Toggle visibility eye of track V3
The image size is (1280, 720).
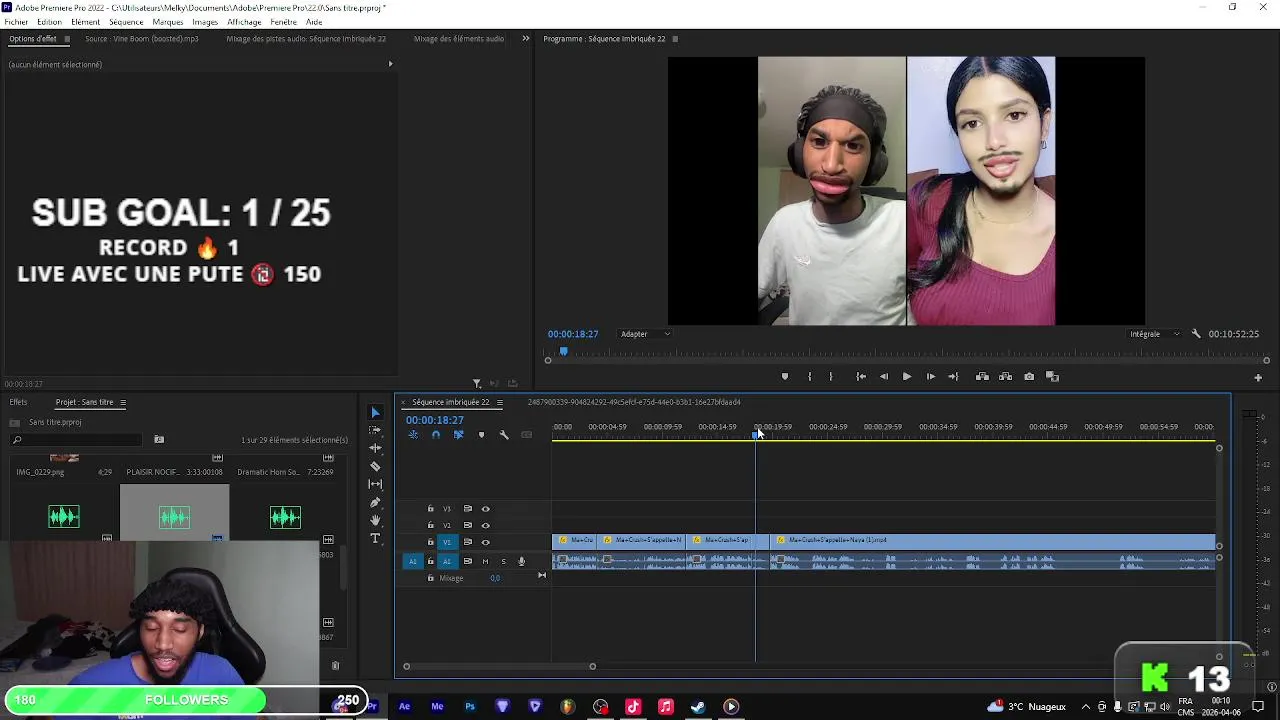486,509
